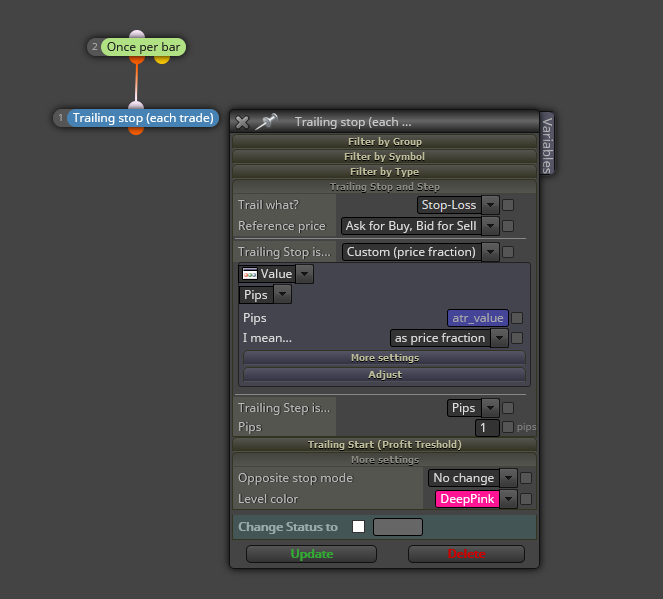Click the trailing step Pips value field
The image size is (663, 599).
[x=487, y=428]
